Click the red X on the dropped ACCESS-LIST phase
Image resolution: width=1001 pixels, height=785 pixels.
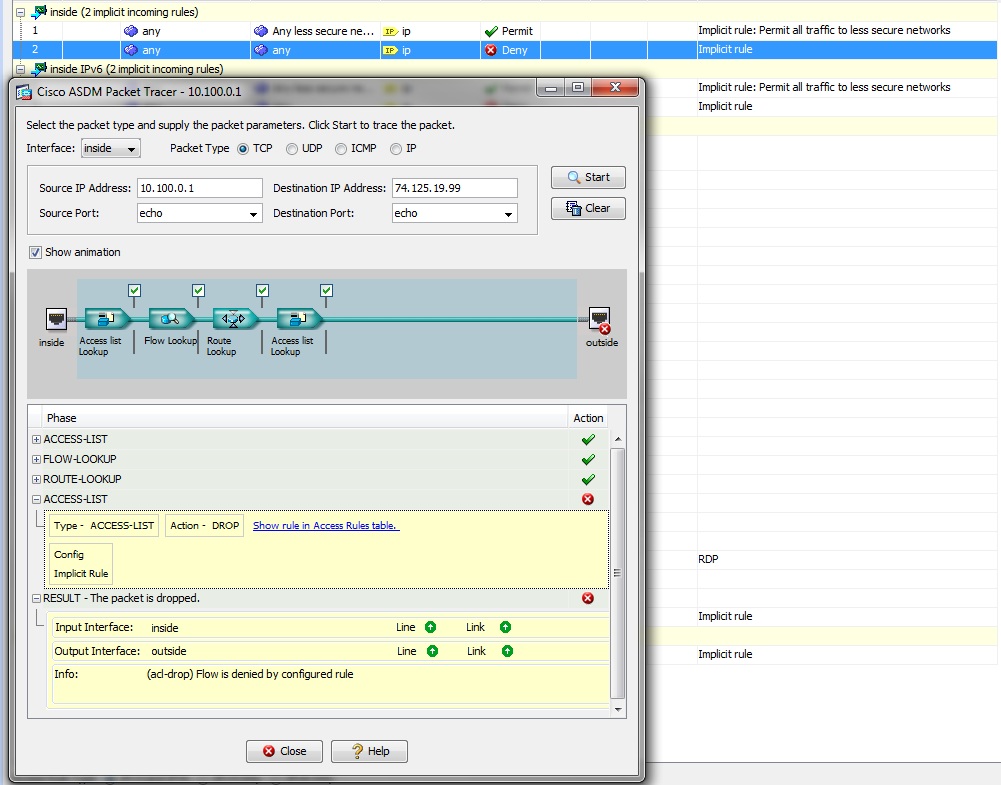point(588,499)
